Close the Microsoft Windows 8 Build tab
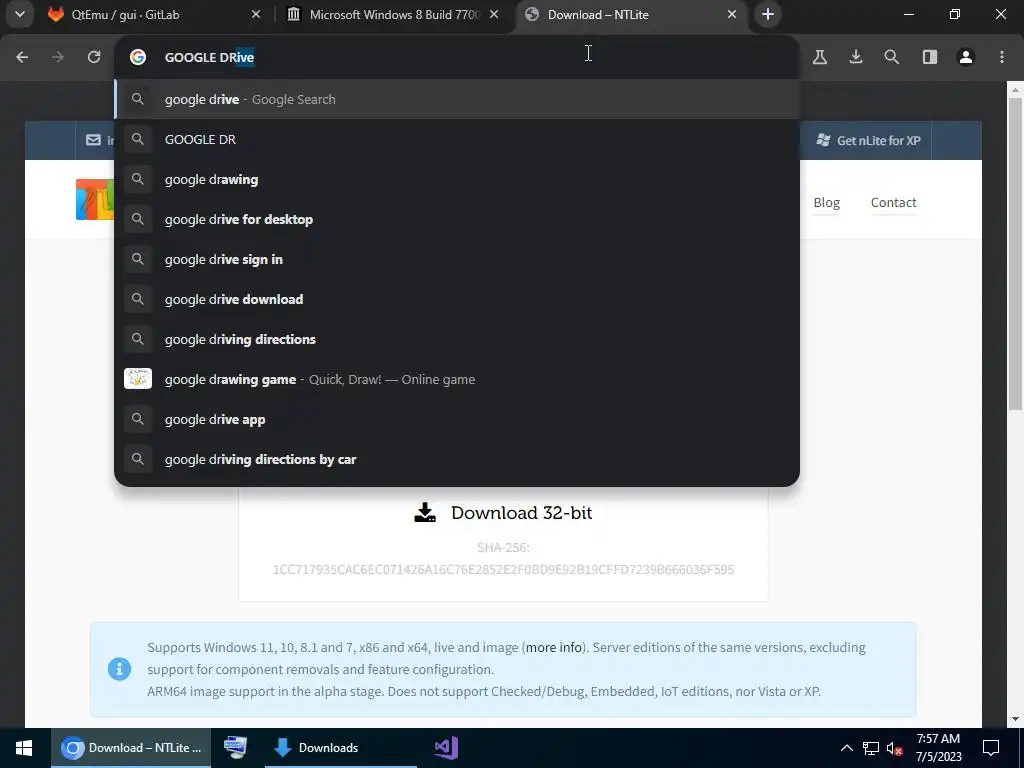 click(494, 14)
